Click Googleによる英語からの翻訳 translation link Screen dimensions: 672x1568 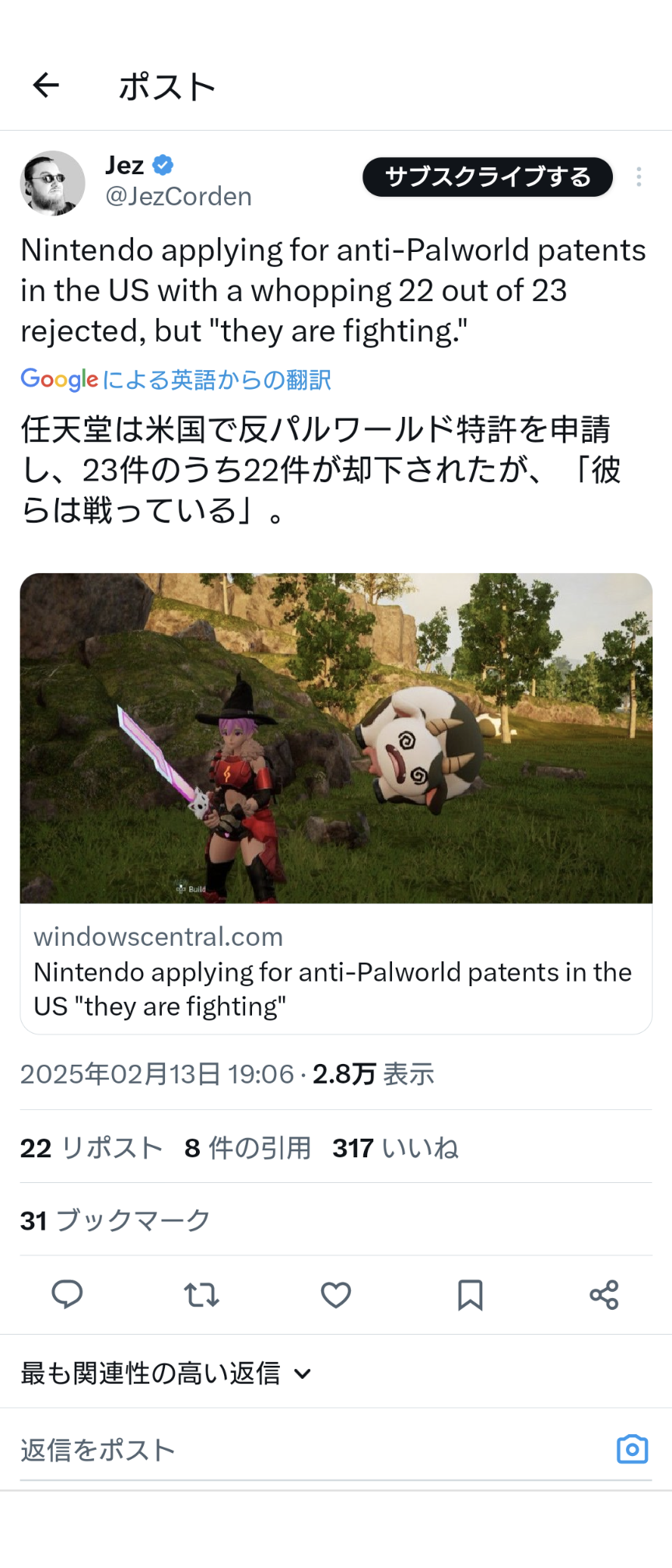176,380
